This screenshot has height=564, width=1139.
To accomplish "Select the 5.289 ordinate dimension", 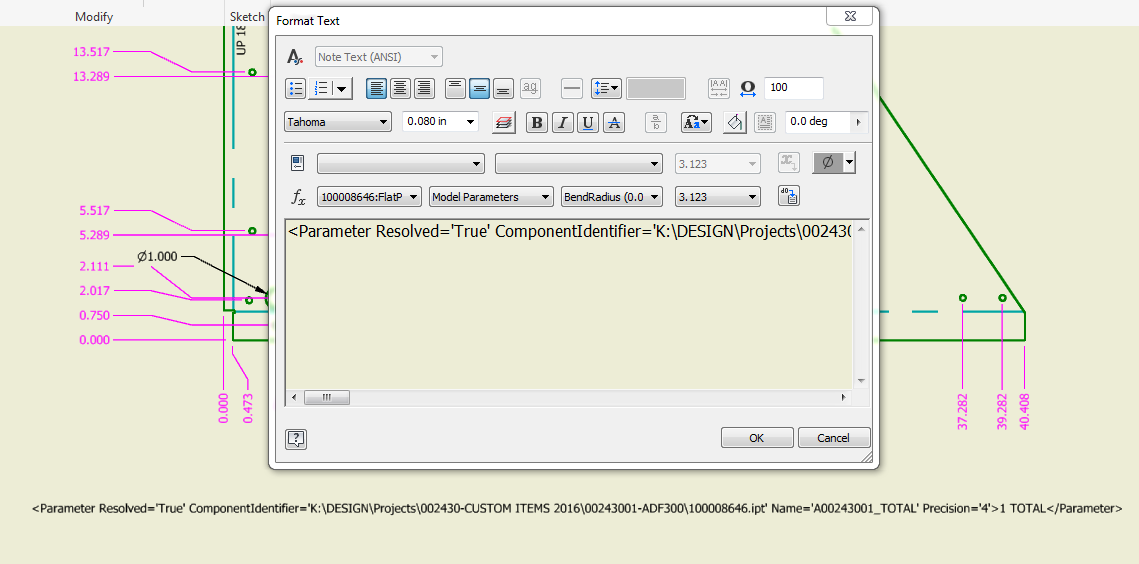I will point(94,235).
